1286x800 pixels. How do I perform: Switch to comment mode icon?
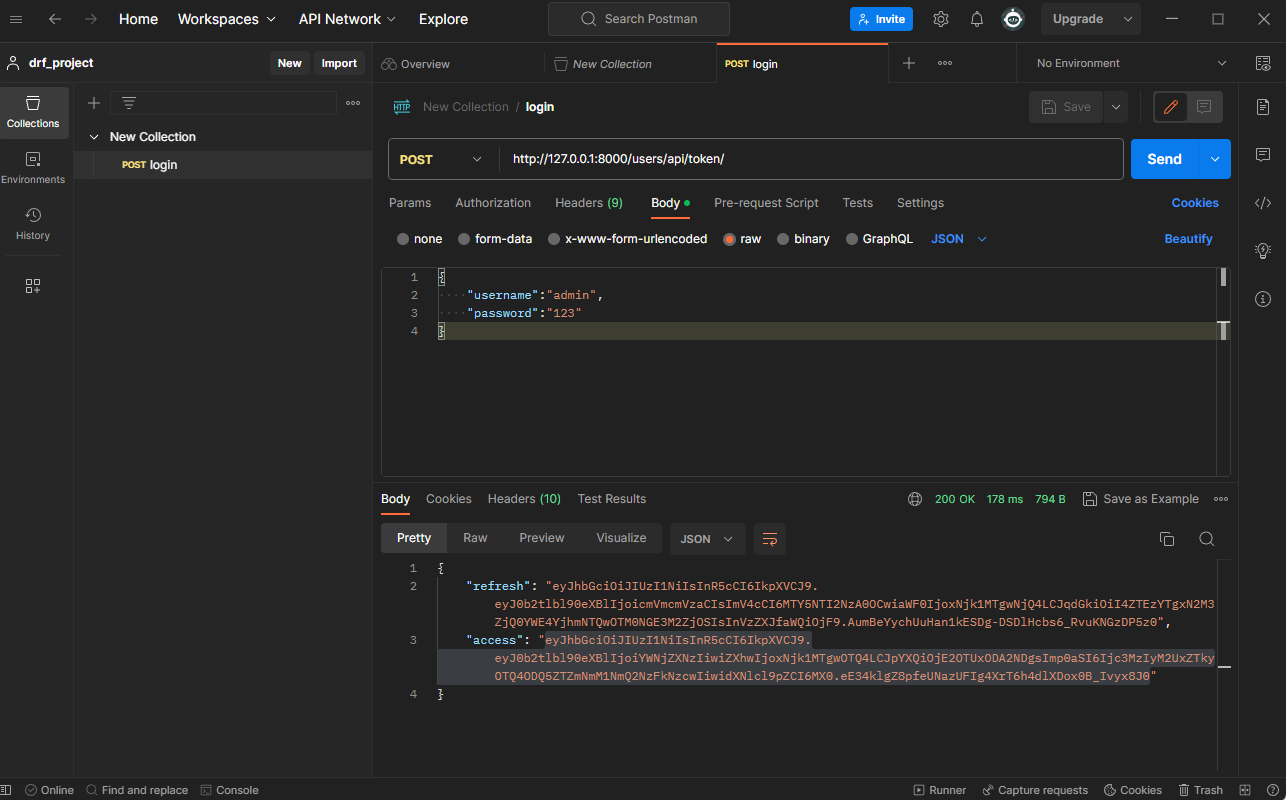click(1204, 107)
